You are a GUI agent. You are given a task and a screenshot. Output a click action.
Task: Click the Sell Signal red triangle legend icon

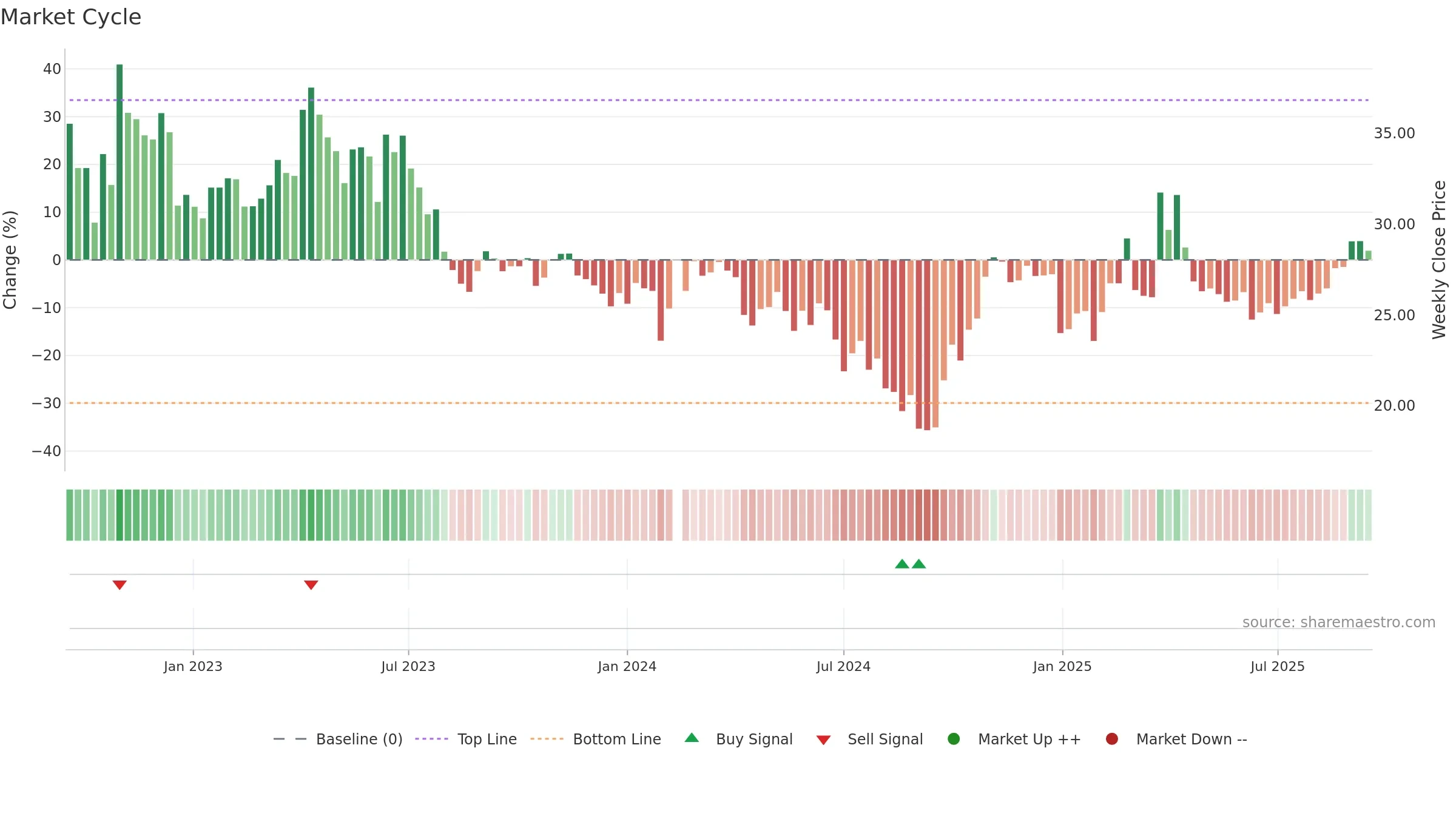click(823, 740)
